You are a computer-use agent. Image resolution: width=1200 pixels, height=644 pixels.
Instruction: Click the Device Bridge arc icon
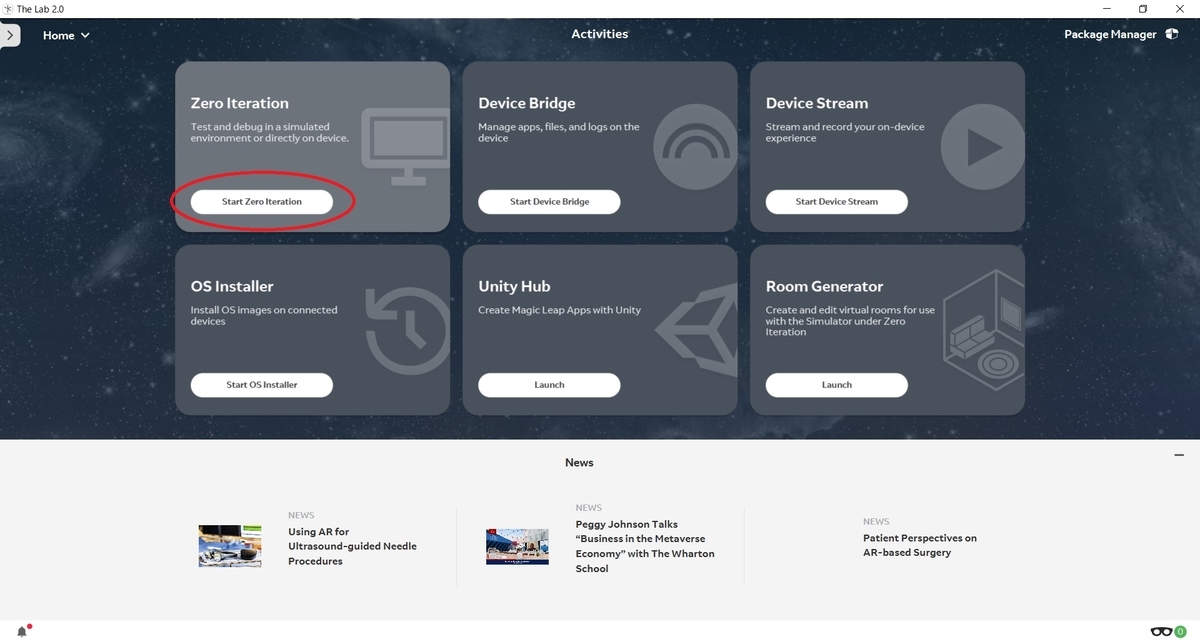[696, 148]
